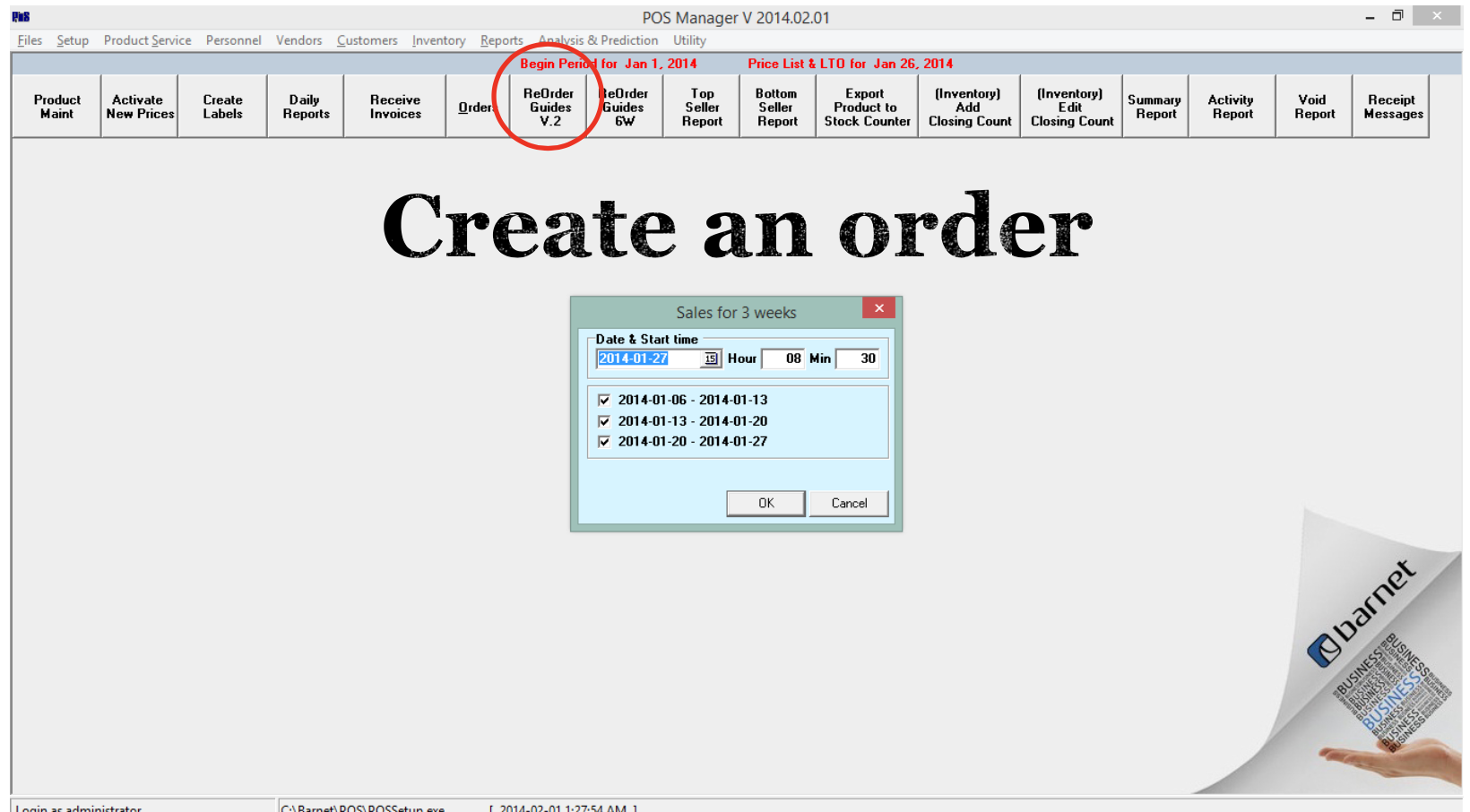Close the Sales for 3 weeks dialog
This screenshot has width=1470, height=812.
pyautogui.click(x=878, y=308)
